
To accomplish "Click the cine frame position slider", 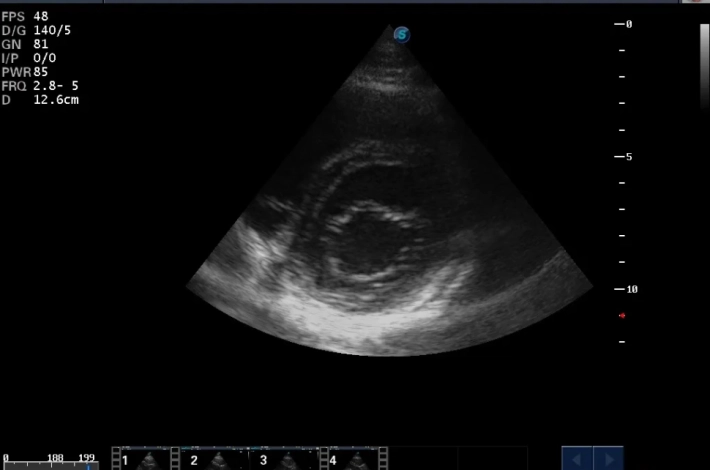I will point(50,465).
